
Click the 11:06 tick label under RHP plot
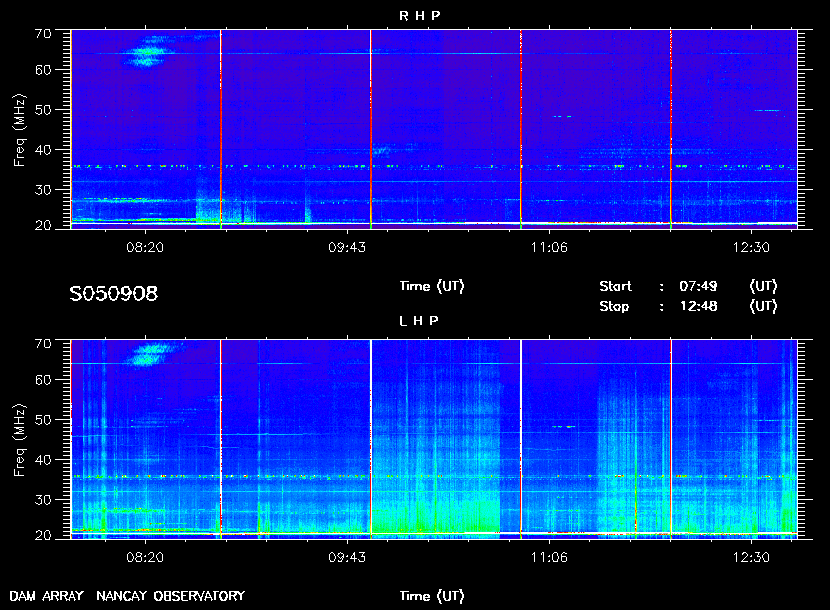point(549,247)
